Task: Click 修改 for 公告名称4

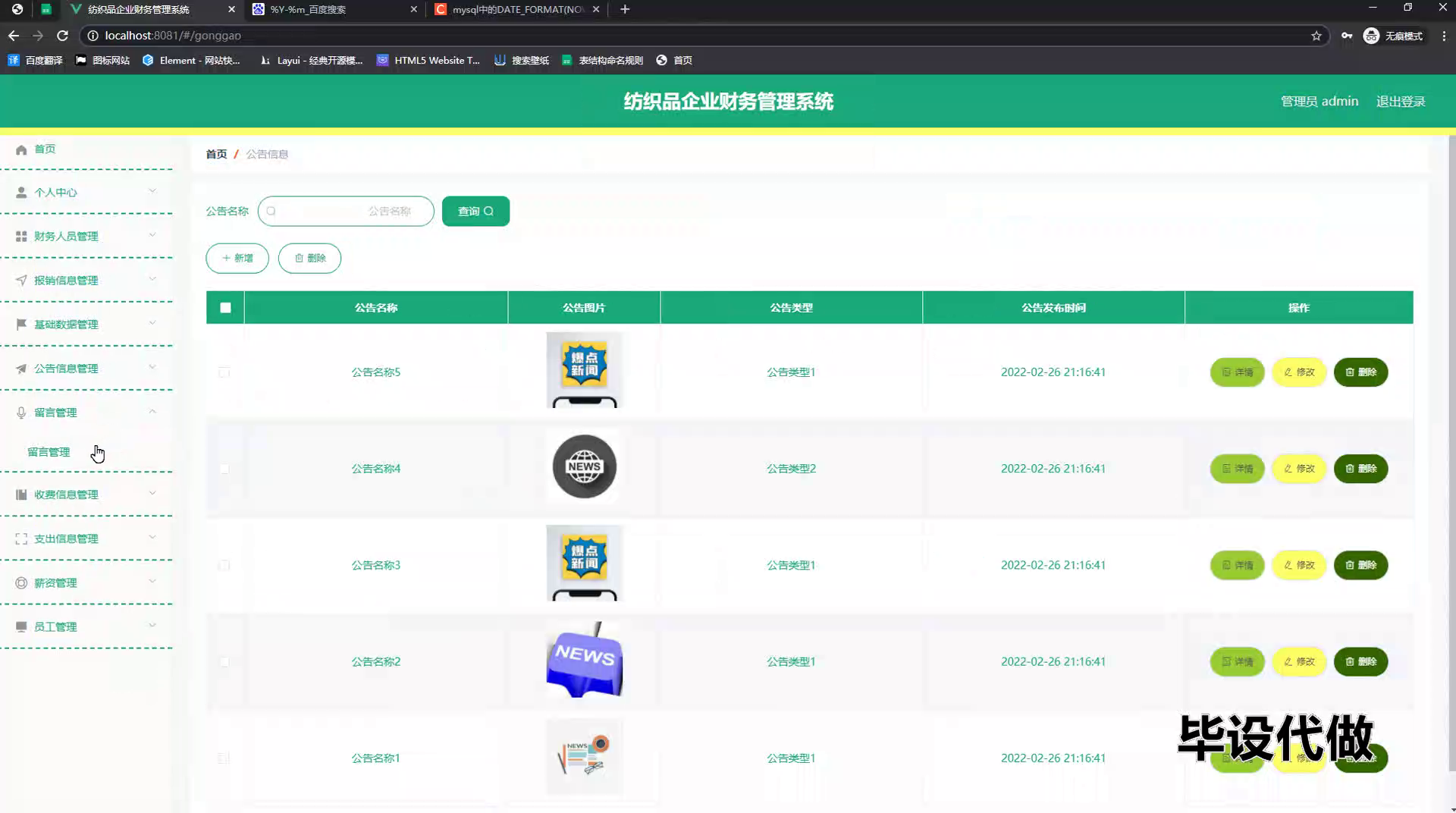Action: click(x=1299, y=469)
